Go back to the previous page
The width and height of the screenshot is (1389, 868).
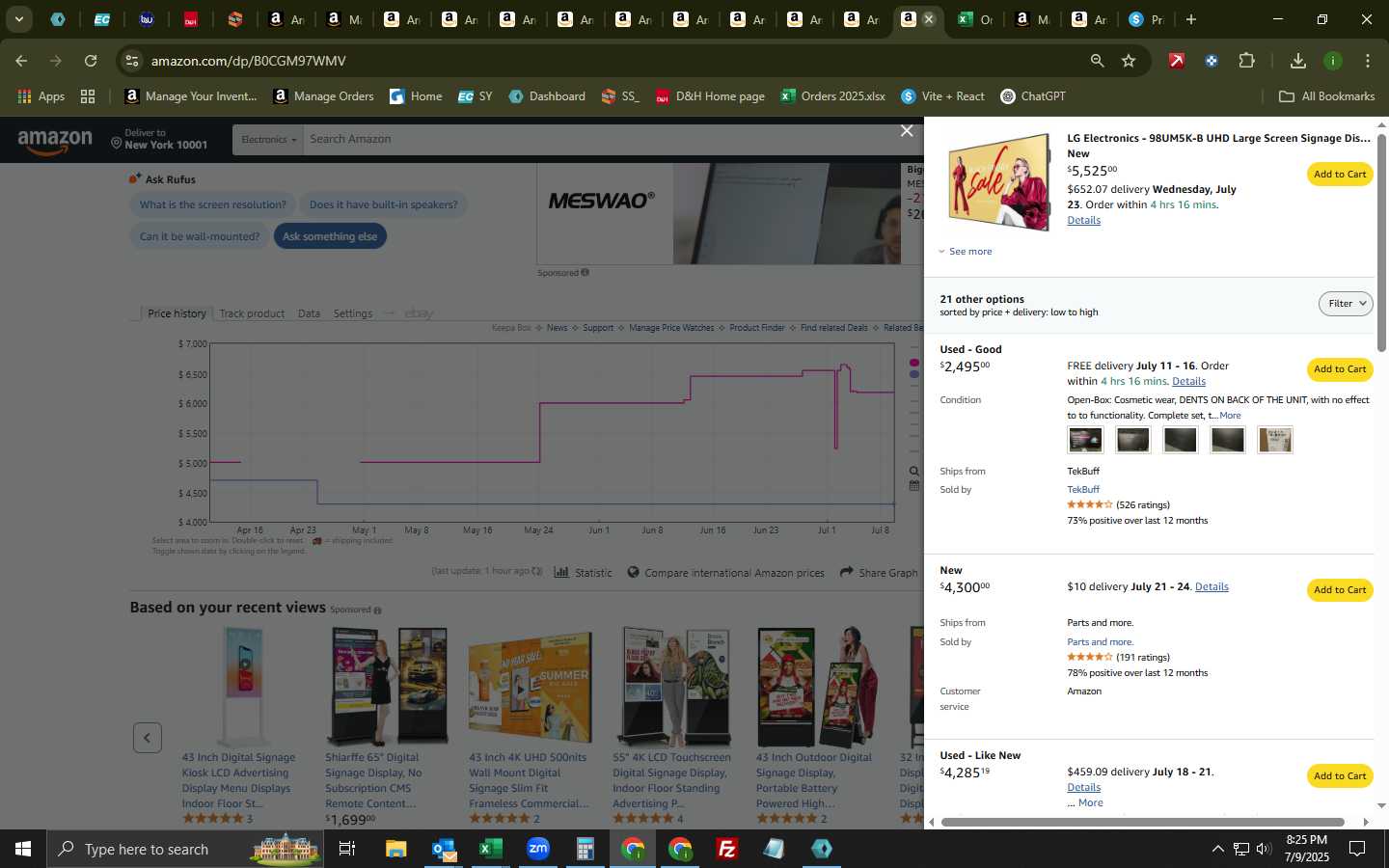pyautogui.click(x=21, y=61)
